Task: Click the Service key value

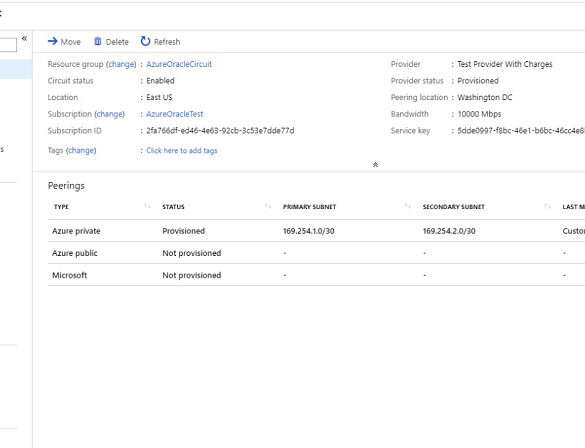Action: coord(521,131)
